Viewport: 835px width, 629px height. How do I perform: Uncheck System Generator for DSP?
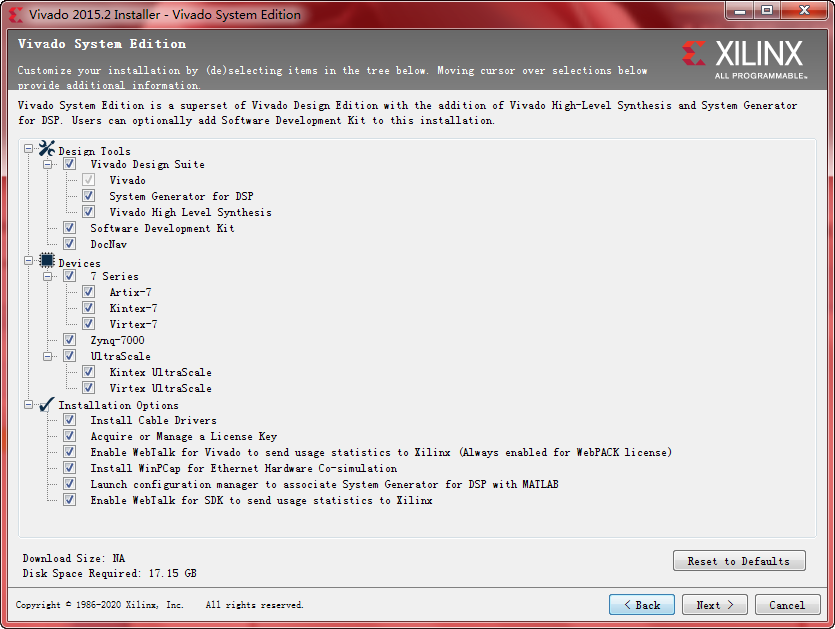(x=88, y=196)
